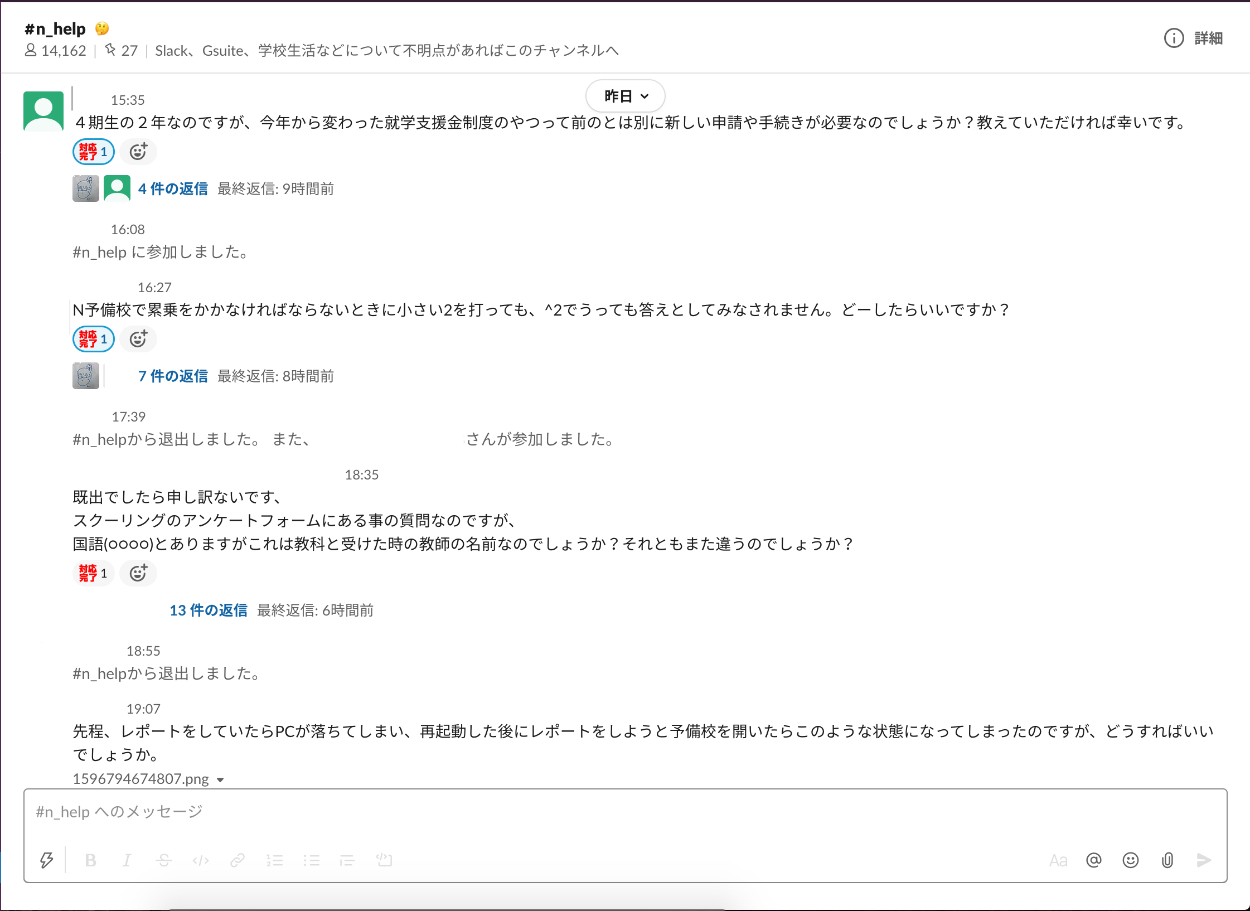This screenshot has width=1250, height=911.
Task: Open green avatar of 15:35 poster
Action: coord(43,111)
